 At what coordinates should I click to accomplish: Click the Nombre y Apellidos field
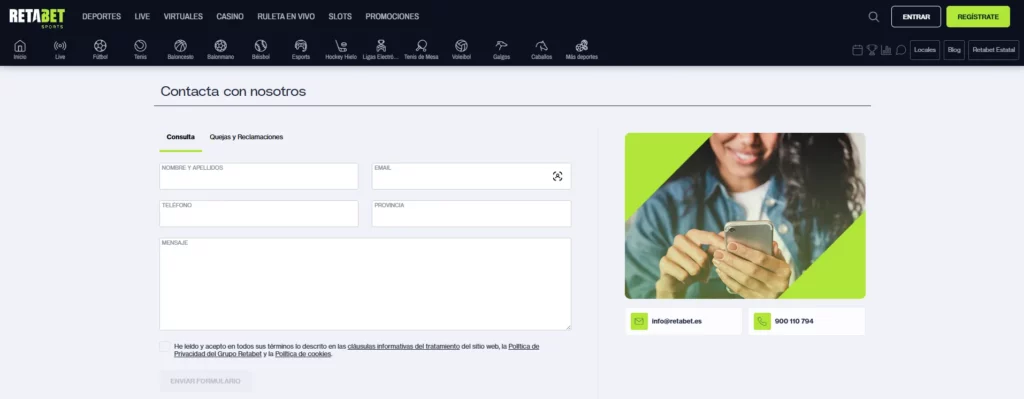259,176
